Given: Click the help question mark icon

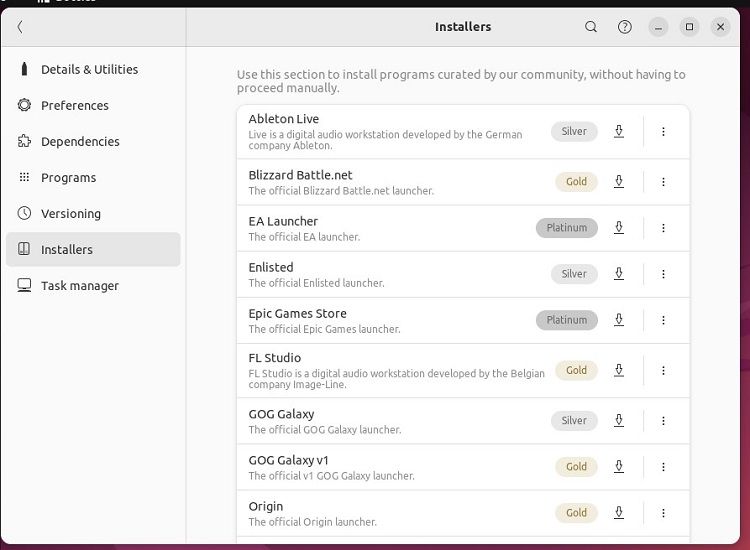Looking at the screenshot, I should click(625, 27).
